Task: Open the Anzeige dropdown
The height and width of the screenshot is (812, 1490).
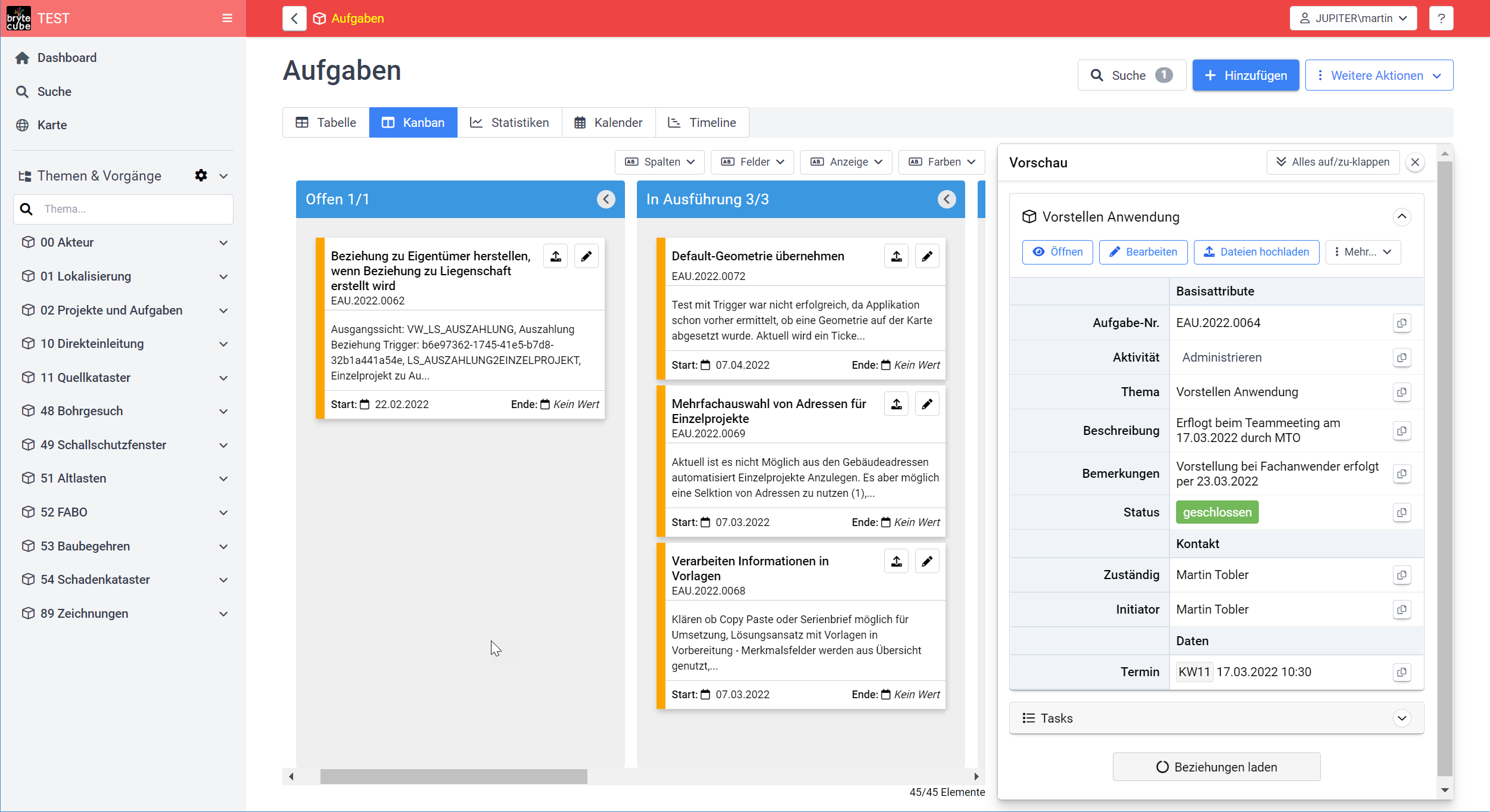Action: (846, 162)
